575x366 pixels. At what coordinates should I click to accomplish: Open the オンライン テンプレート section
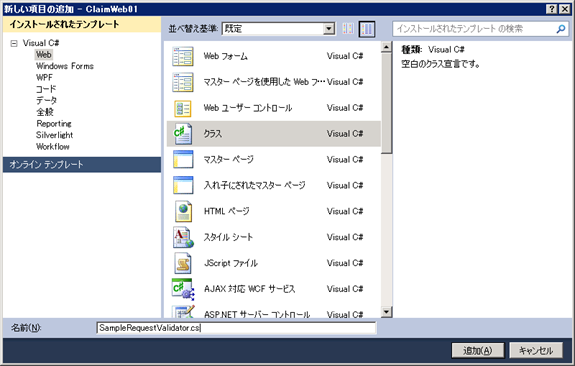82,165
